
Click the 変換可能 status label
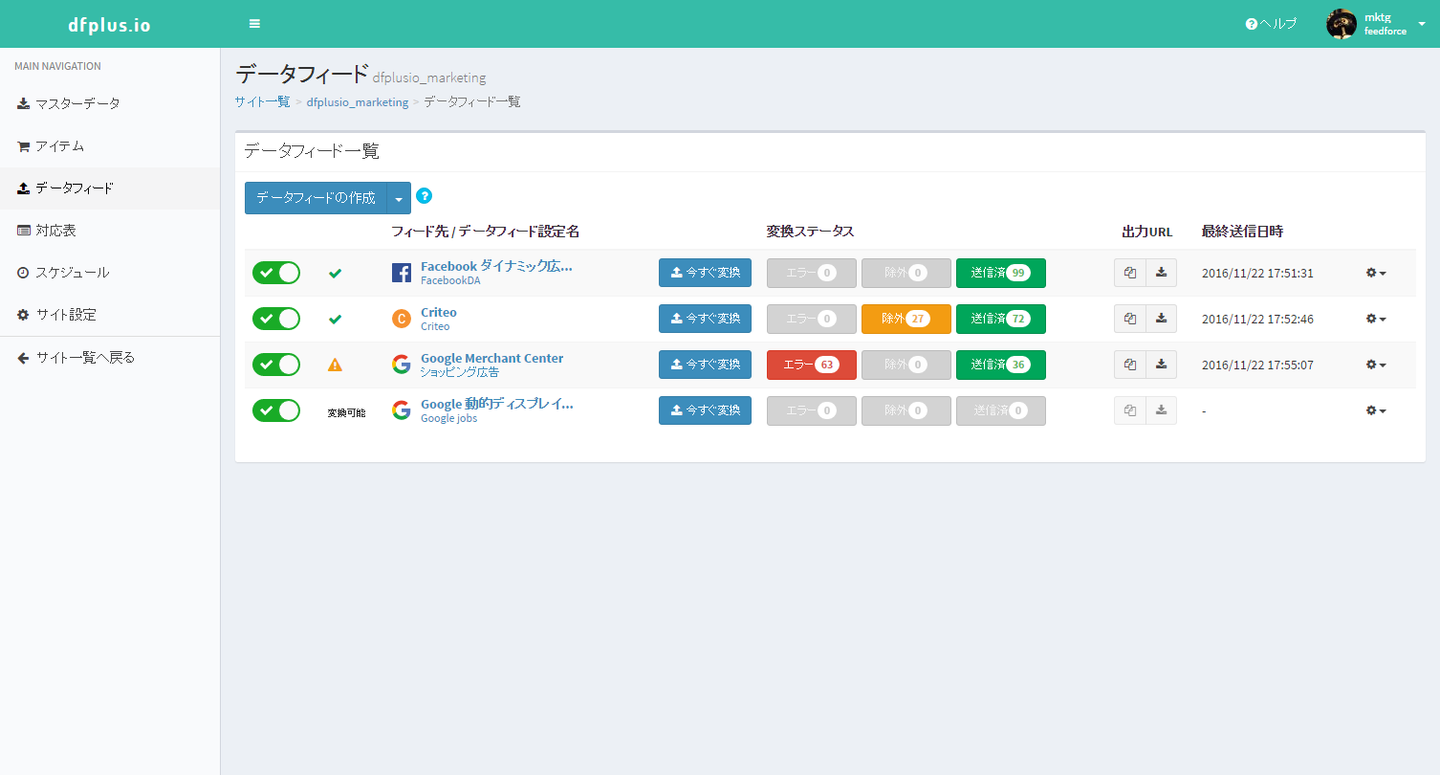click(346, 412)
